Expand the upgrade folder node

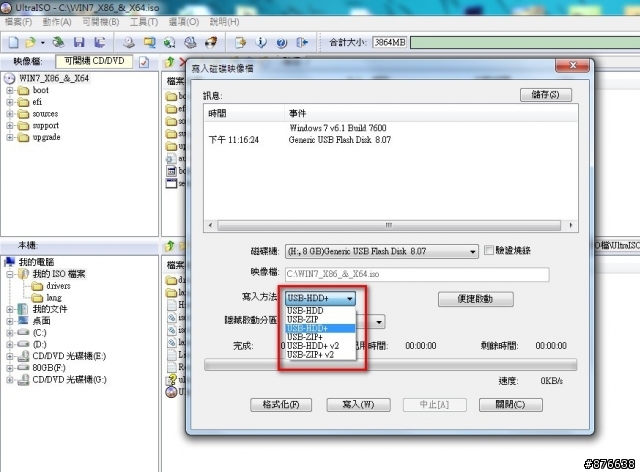pos(10,138)
